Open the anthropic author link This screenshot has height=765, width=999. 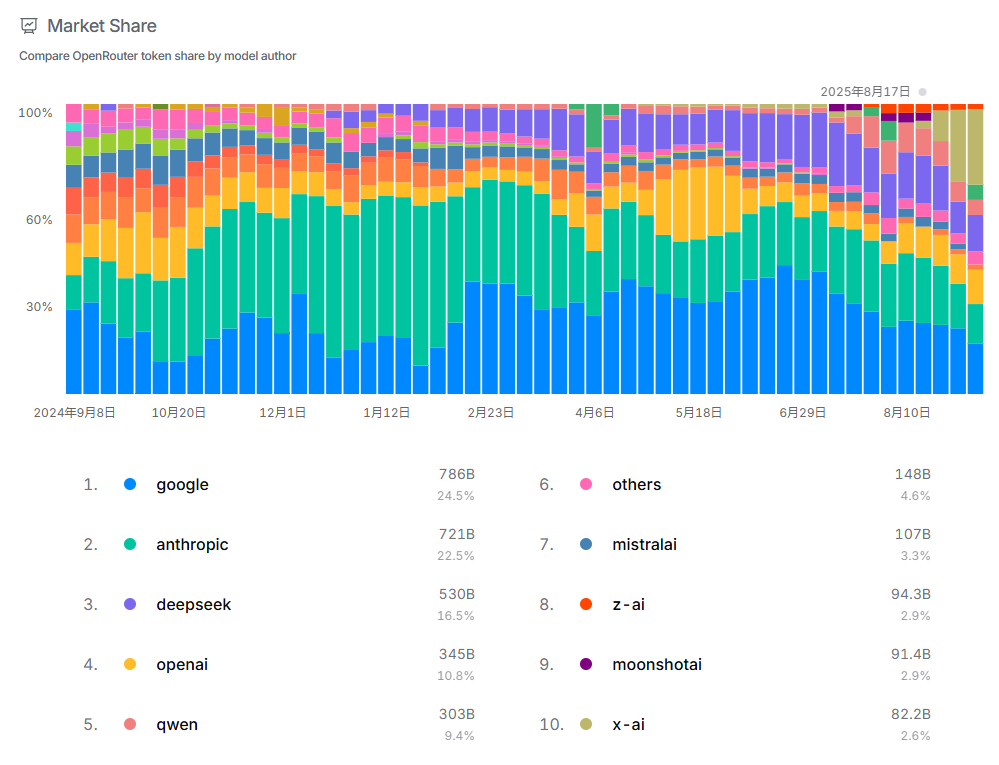pyautogui.click(x=192, y=545)
